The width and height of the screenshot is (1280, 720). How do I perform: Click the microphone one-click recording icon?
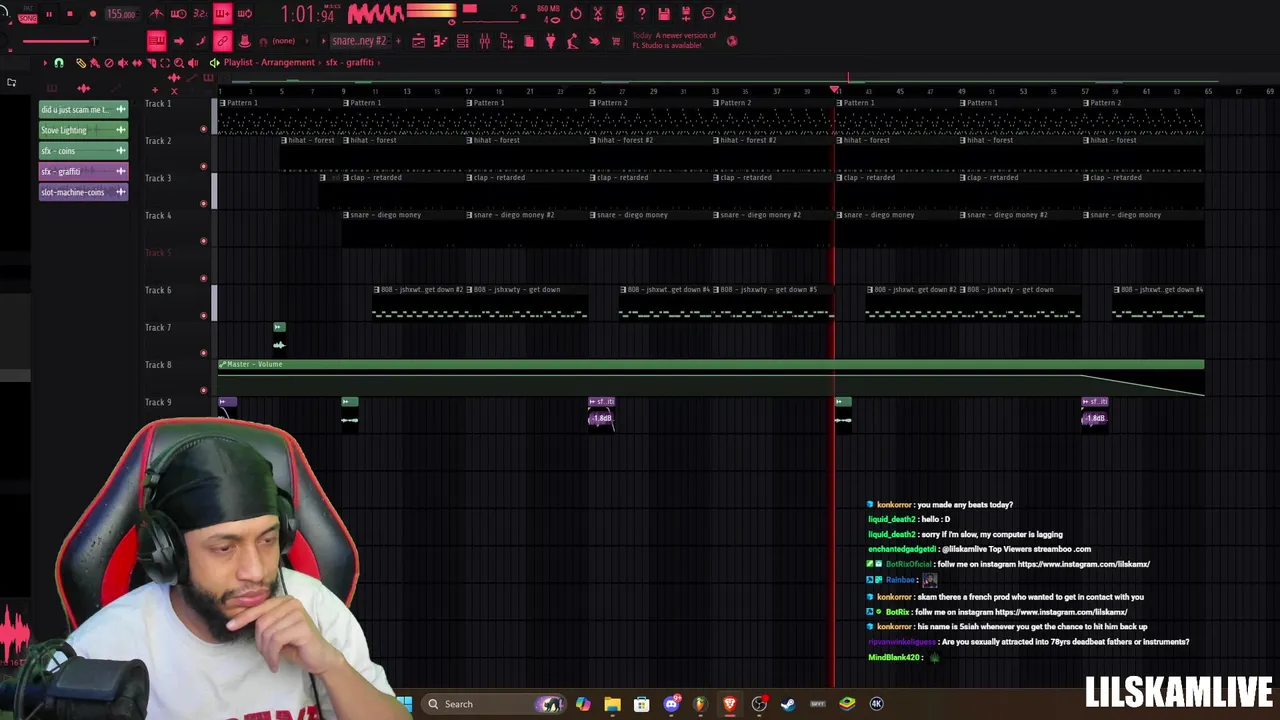620,14
